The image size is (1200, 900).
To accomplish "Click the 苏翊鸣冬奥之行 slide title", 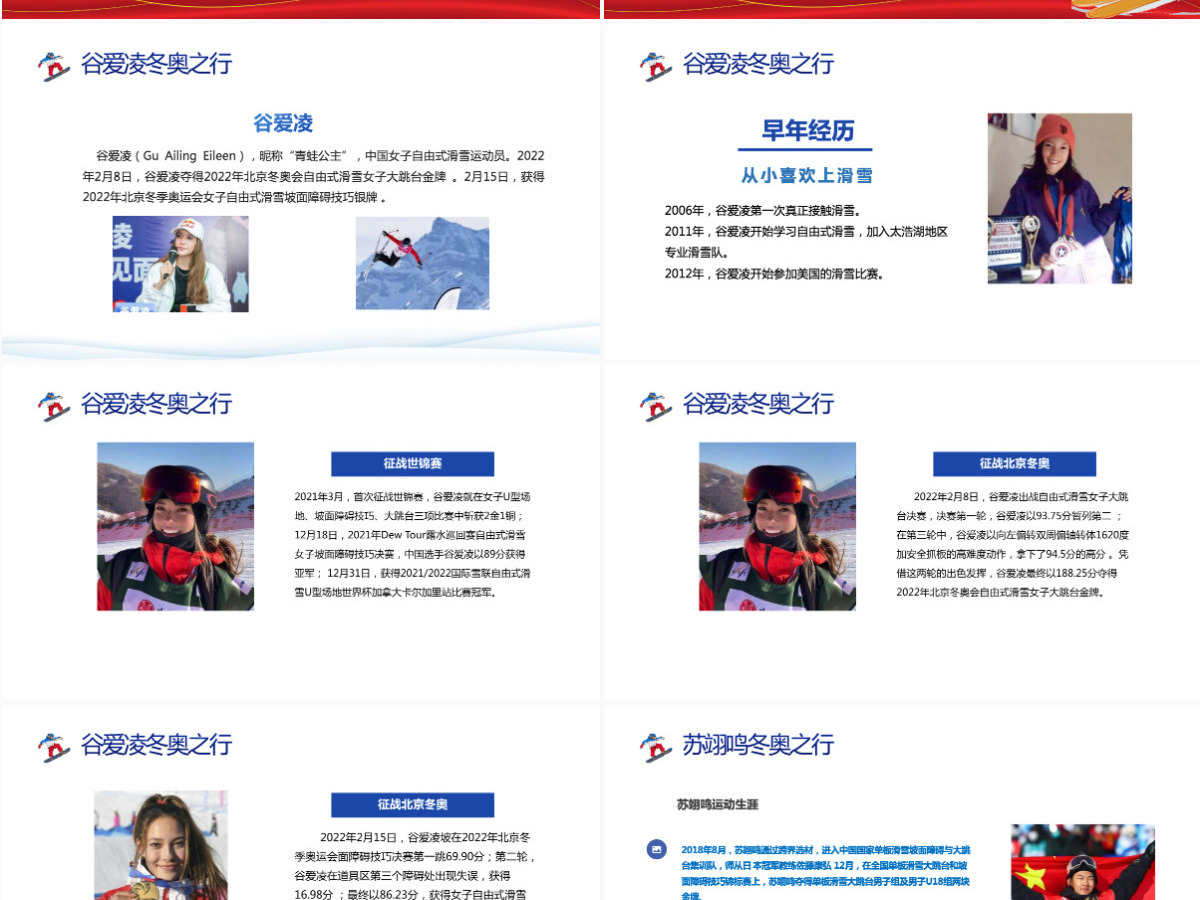I will (x=758, y=745).
